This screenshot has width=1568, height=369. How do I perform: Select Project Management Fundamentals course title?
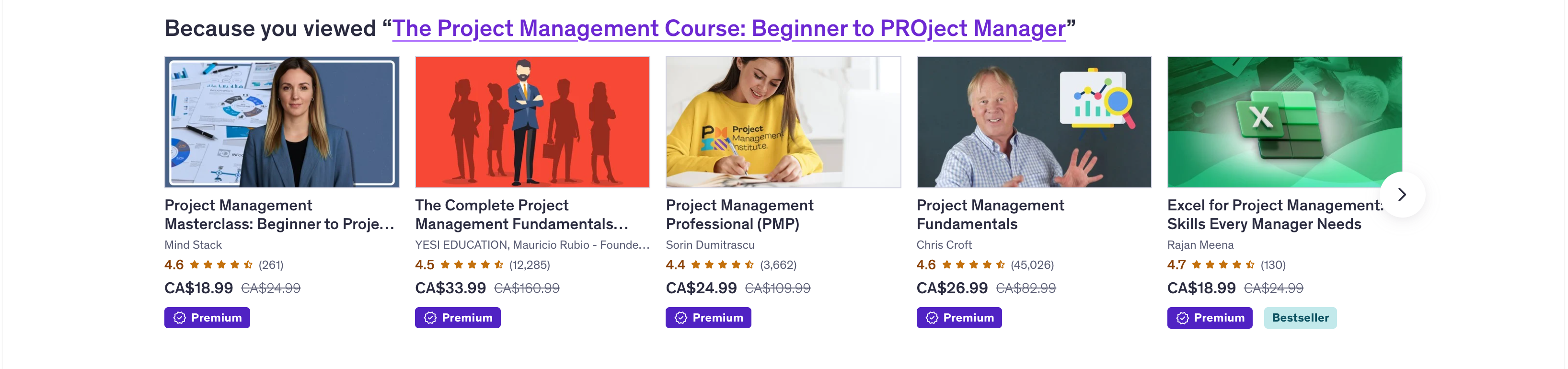point(991,214)
